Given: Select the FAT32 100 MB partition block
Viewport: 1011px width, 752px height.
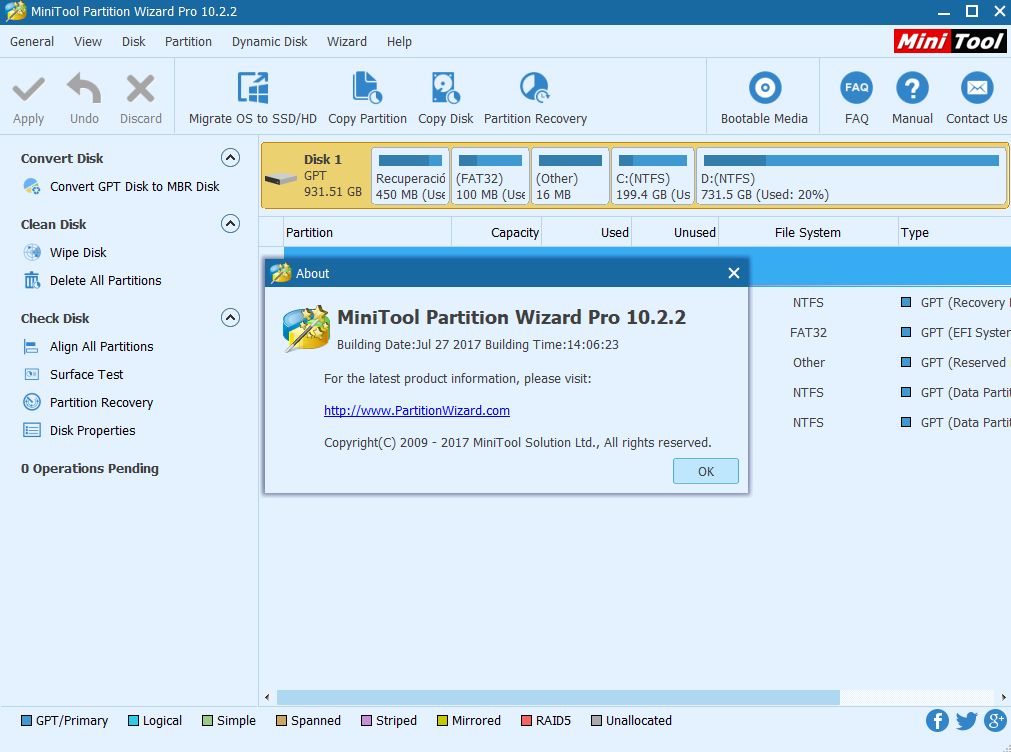Looking at the screenshot, I should click(x=490, y=176).
